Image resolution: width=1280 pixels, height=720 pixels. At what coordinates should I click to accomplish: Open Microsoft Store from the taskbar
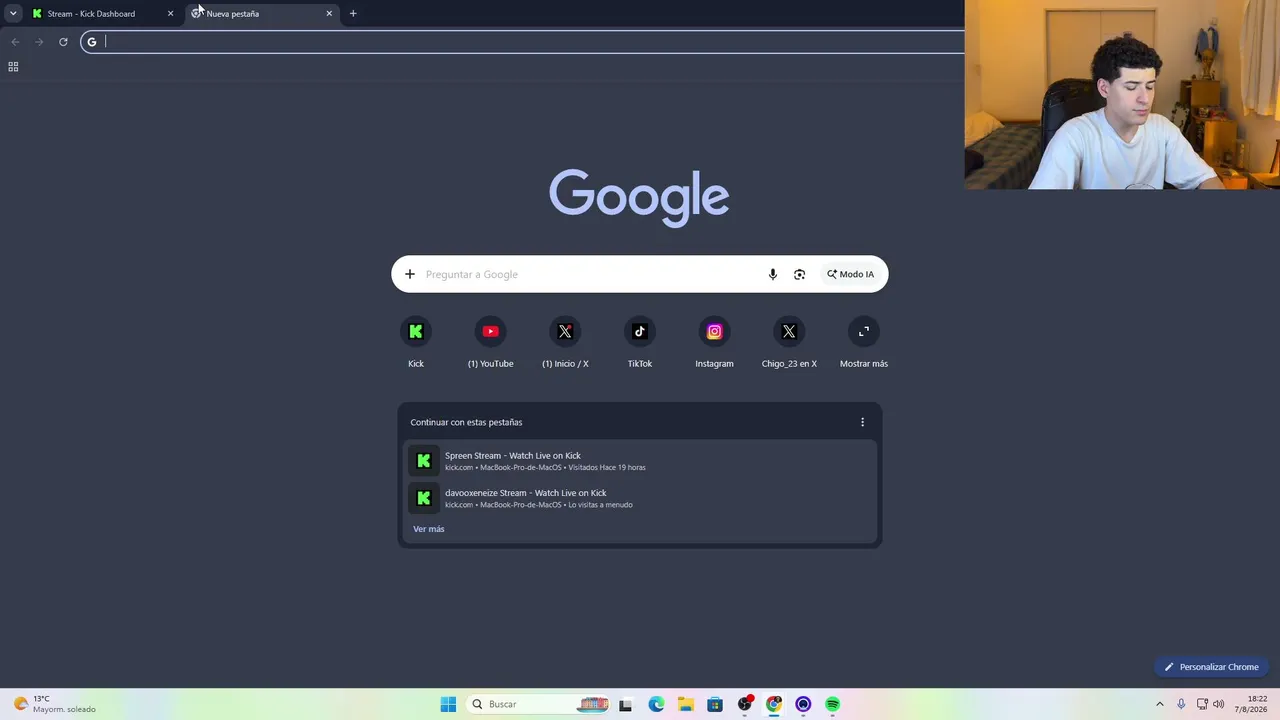[715, 704]
